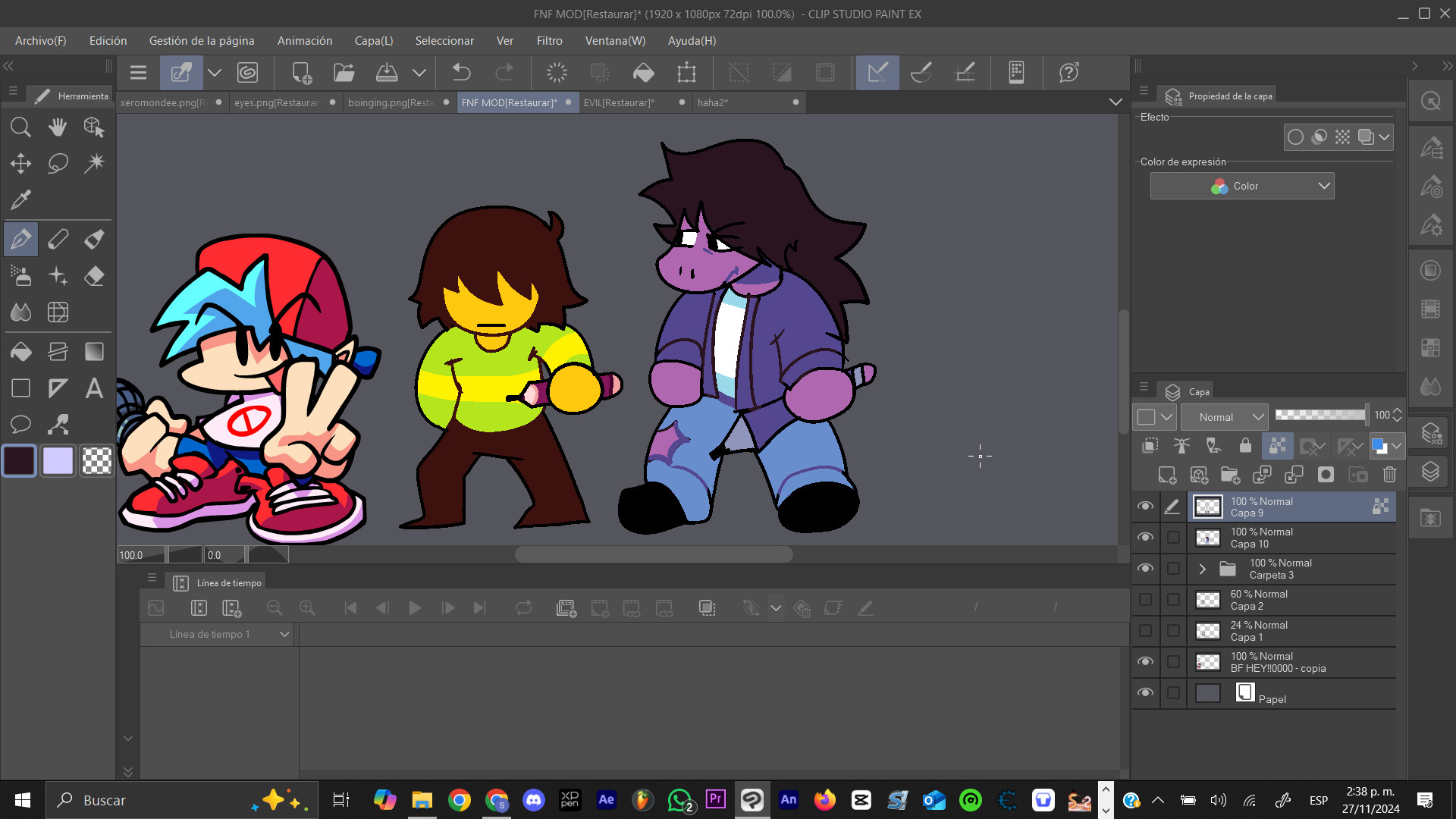Expand the Carpeta 3 folder

coord(1202,569)
